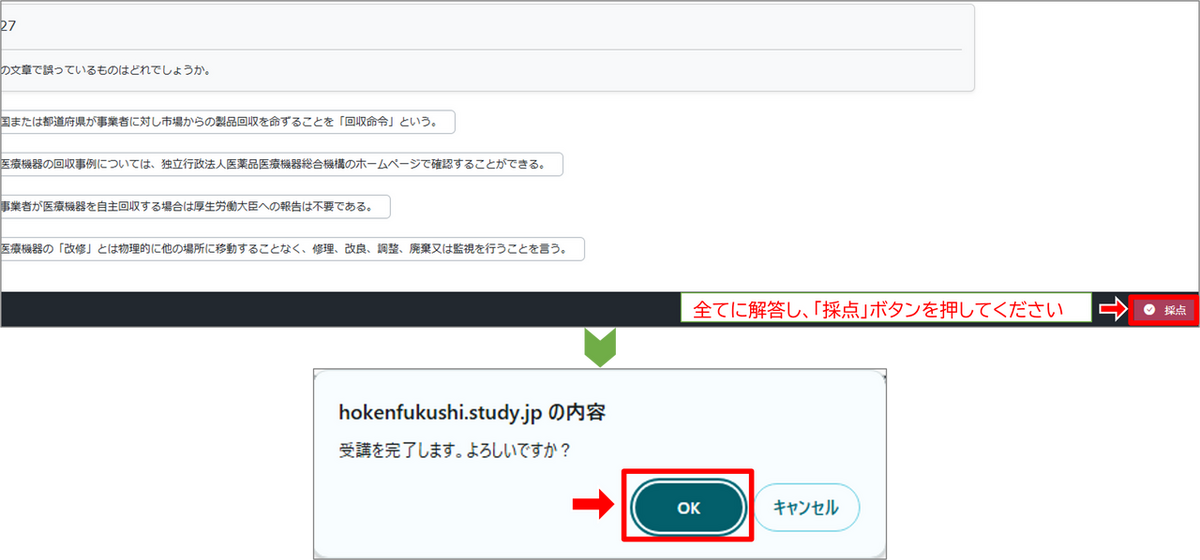Click the question number 27
The height and width of the screenshot is (560, 1200).
click(x=8, y=27)
